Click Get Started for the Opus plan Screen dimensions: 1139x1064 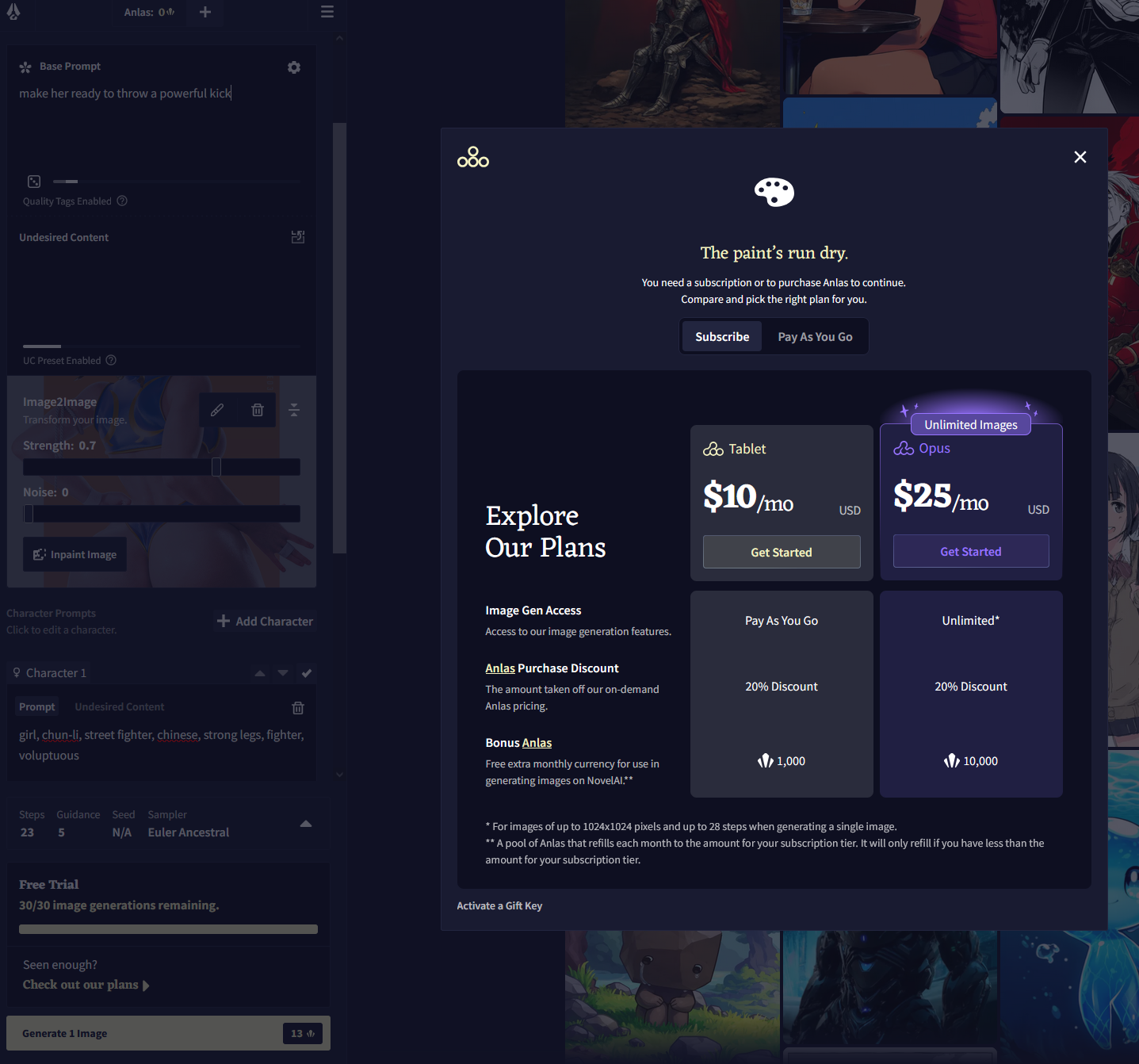click(971, 551)
